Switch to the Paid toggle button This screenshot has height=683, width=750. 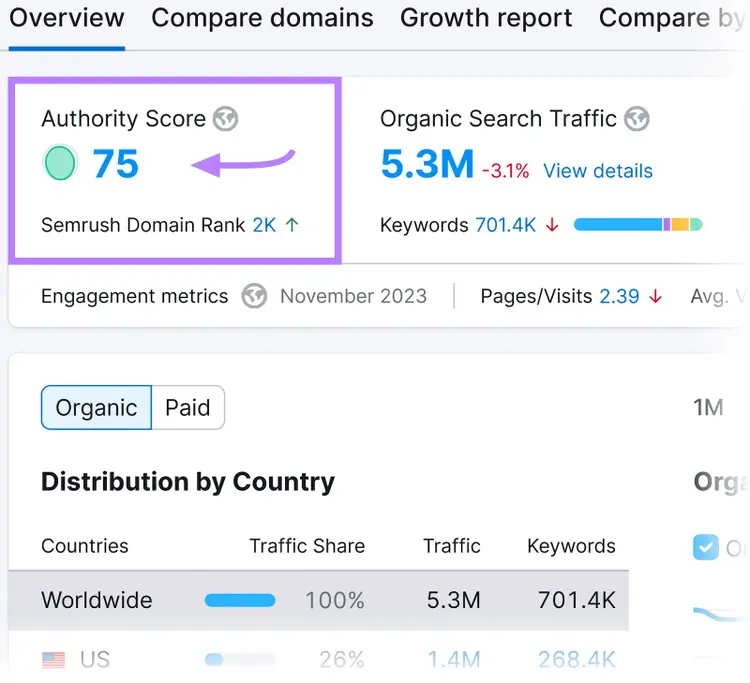click(188, 408)
